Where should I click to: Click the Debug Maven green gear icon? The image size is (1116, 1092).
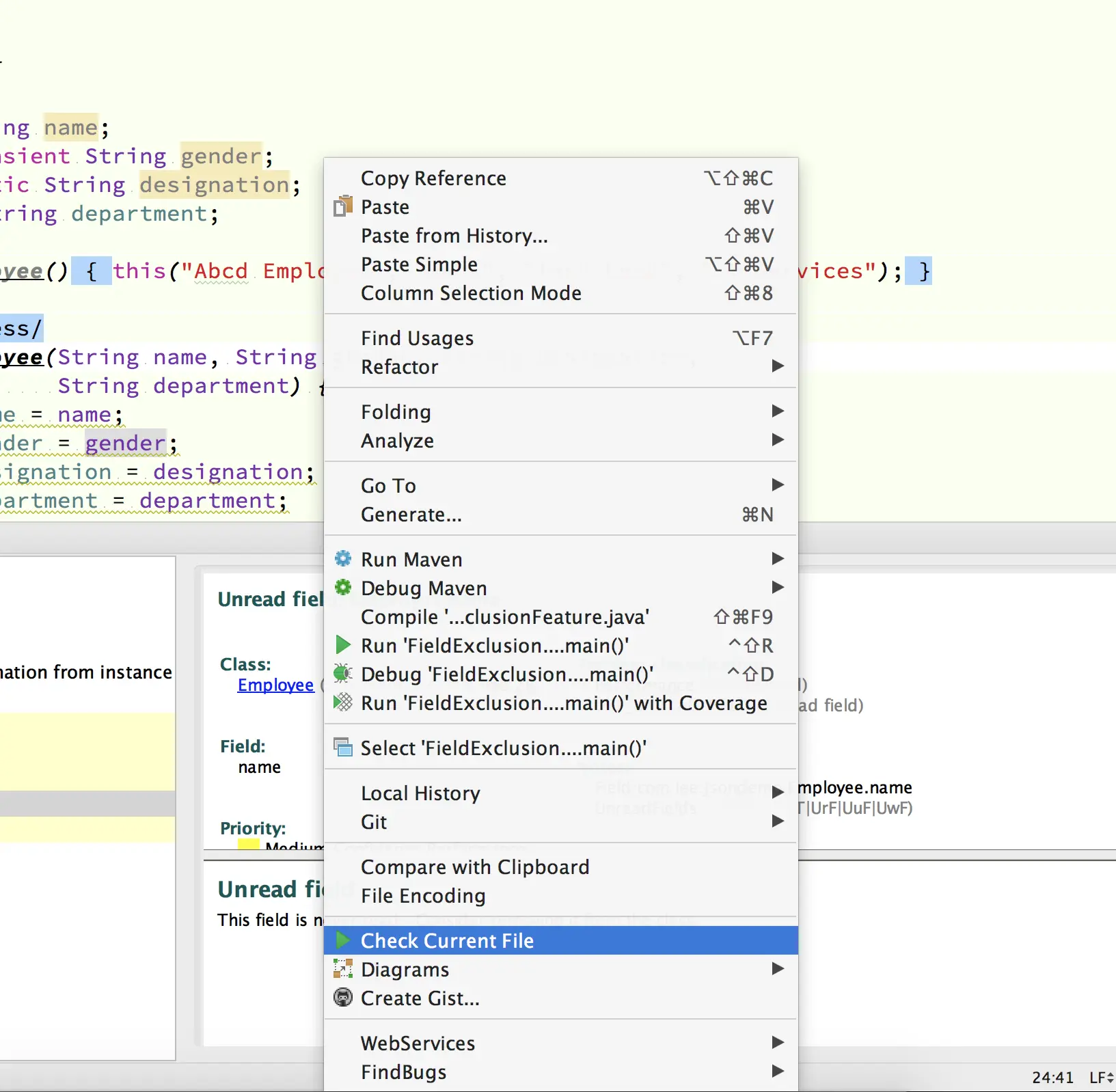click(x=342, y=587)
